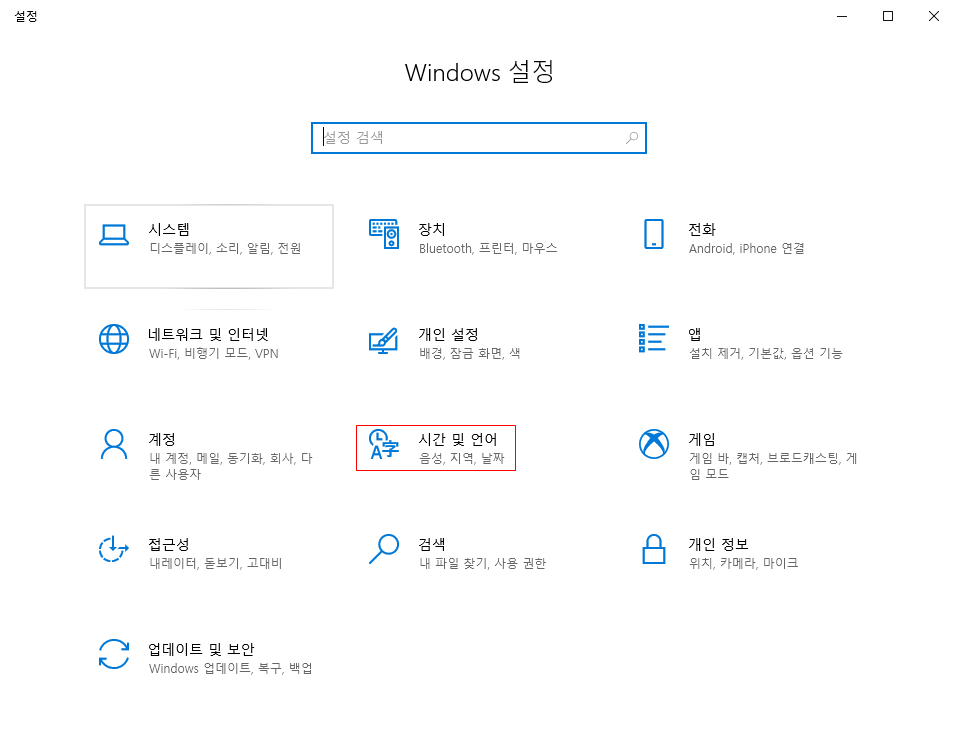Select the 앱 title

click(695, 334)
